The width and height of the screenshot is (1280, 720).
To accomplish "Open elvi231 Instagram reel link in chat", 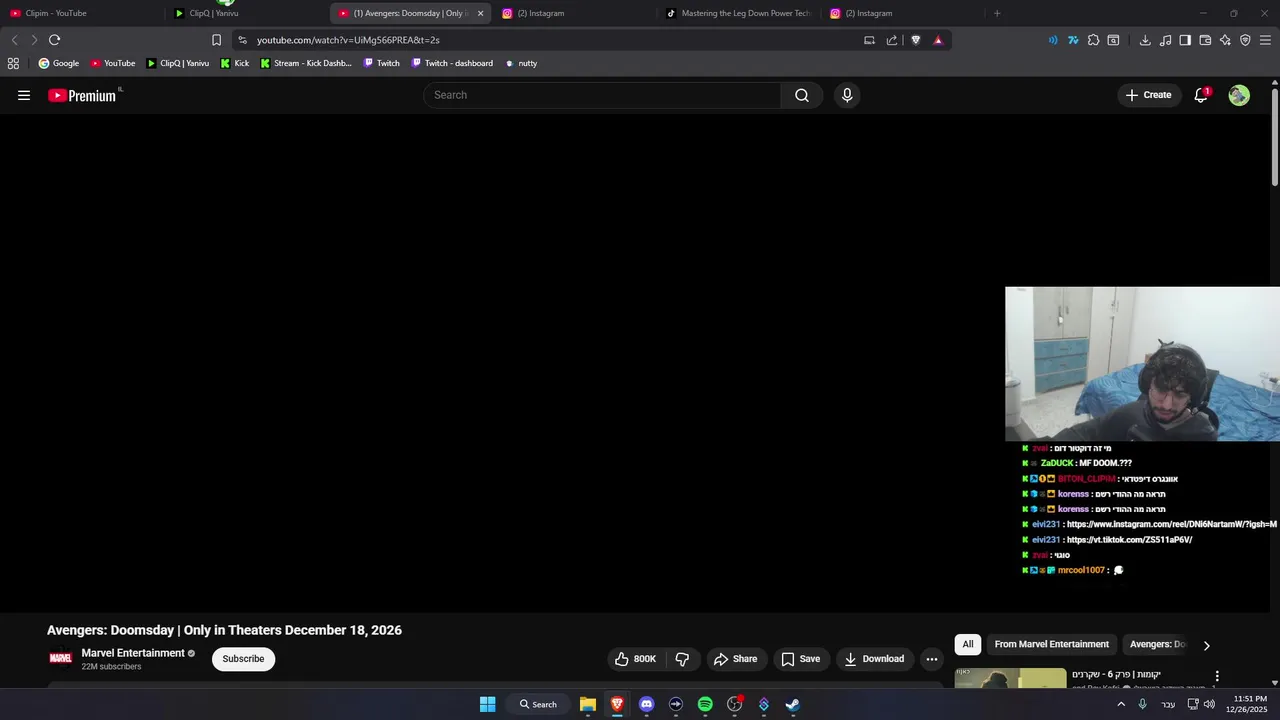I will 1171,524.
